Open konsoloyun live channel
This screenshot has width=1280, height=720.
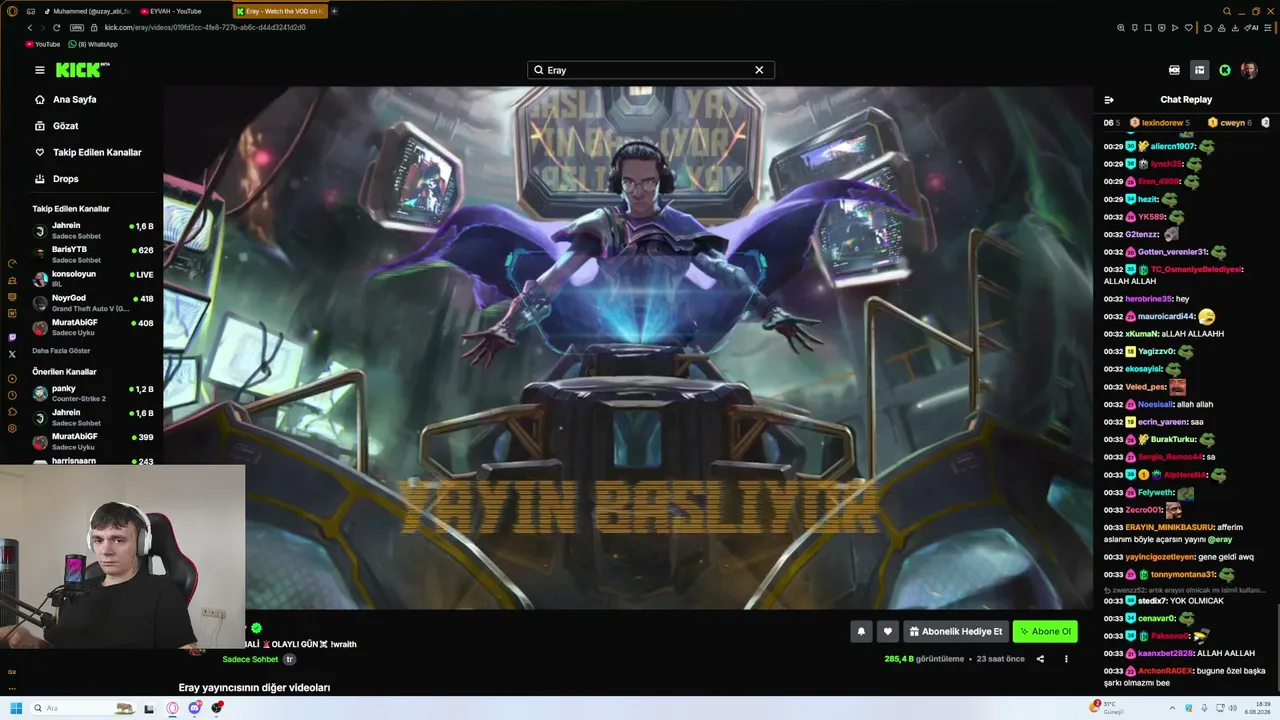click(93, 278)
